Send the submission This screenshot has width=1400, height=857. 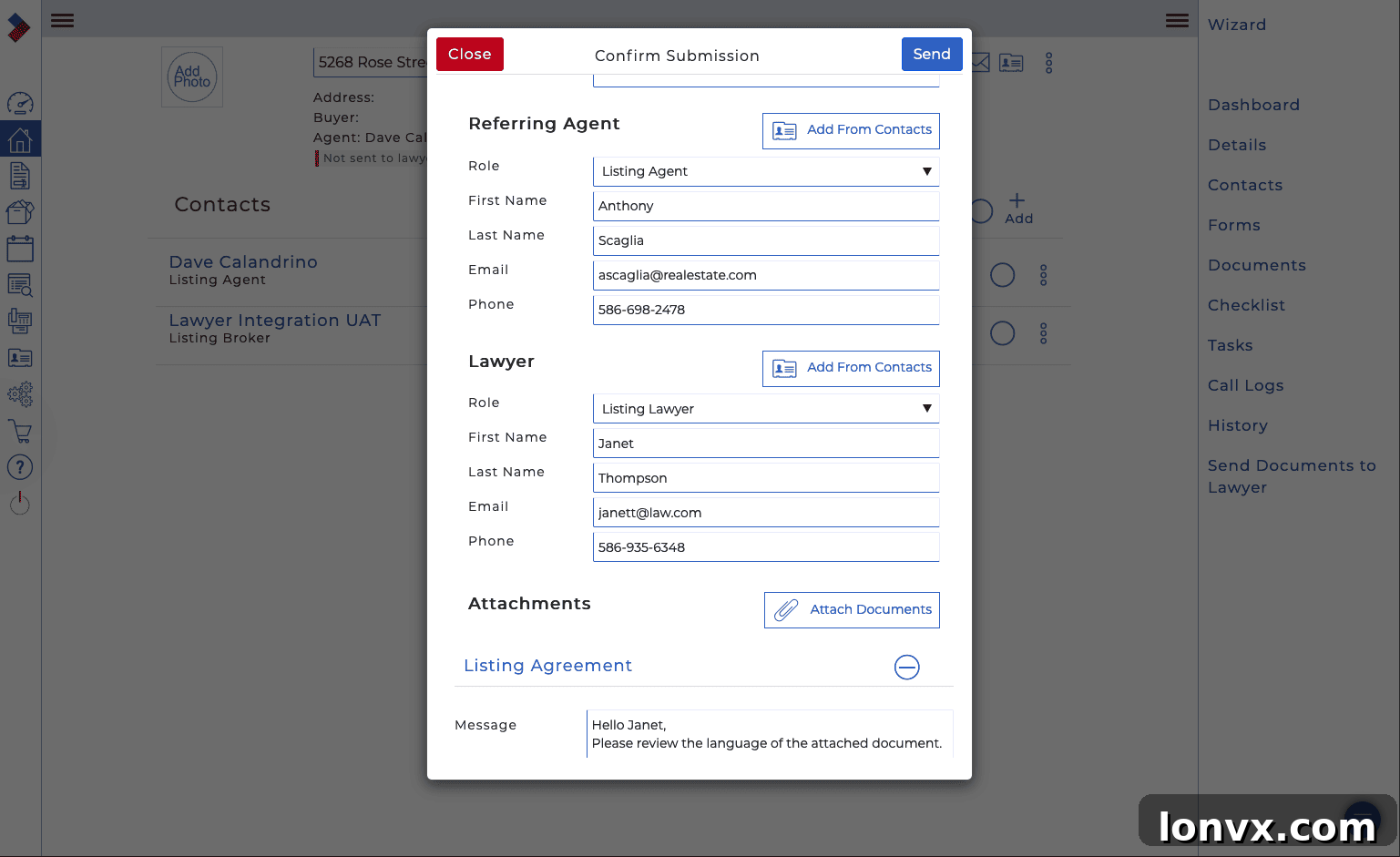932,55
